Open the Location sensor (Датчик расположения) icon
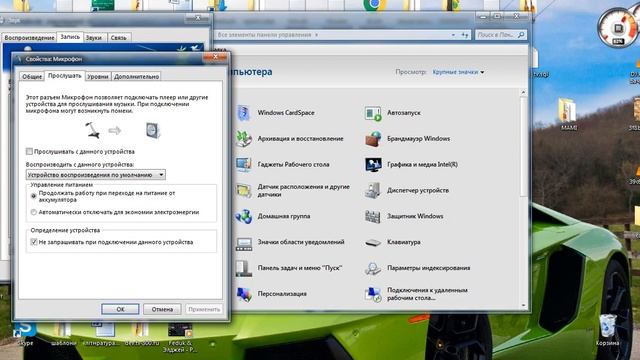The image size is (640, 360). [244, 191]
